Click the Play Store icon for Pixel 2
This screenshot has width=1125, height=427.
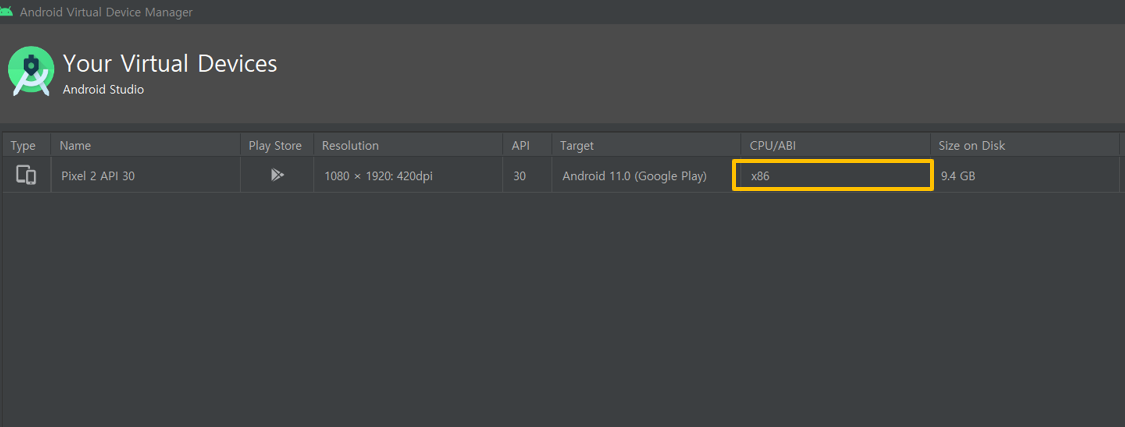pyautogui.click(x=277, y=174)
